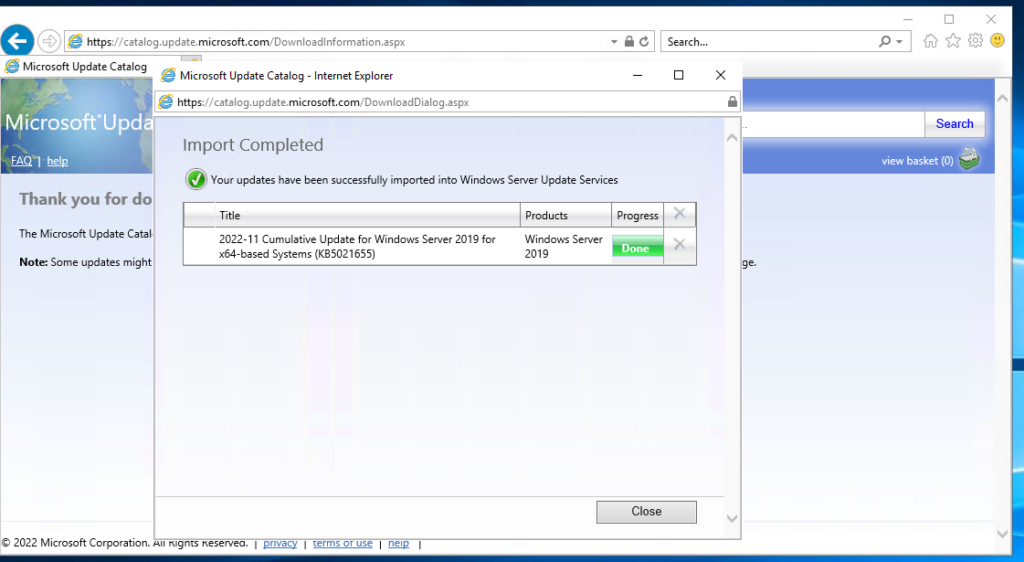
Task: Click the Search button on catalog page
Action: click(x=954, y=124)
